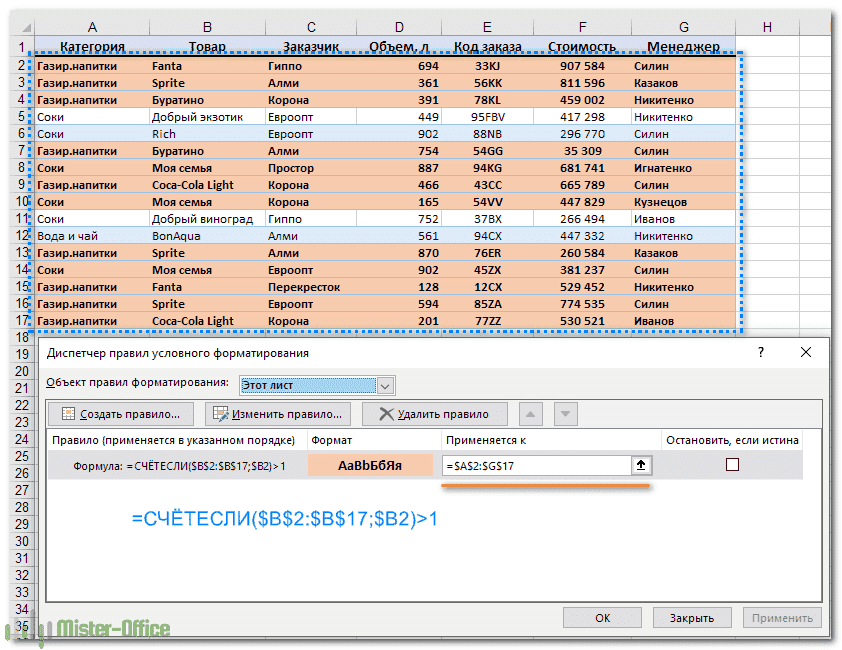Image resolution: width=842 pixels, height=650 pixels.
Task: Click the move rule up arrow
Action: (x=532, y=414)
